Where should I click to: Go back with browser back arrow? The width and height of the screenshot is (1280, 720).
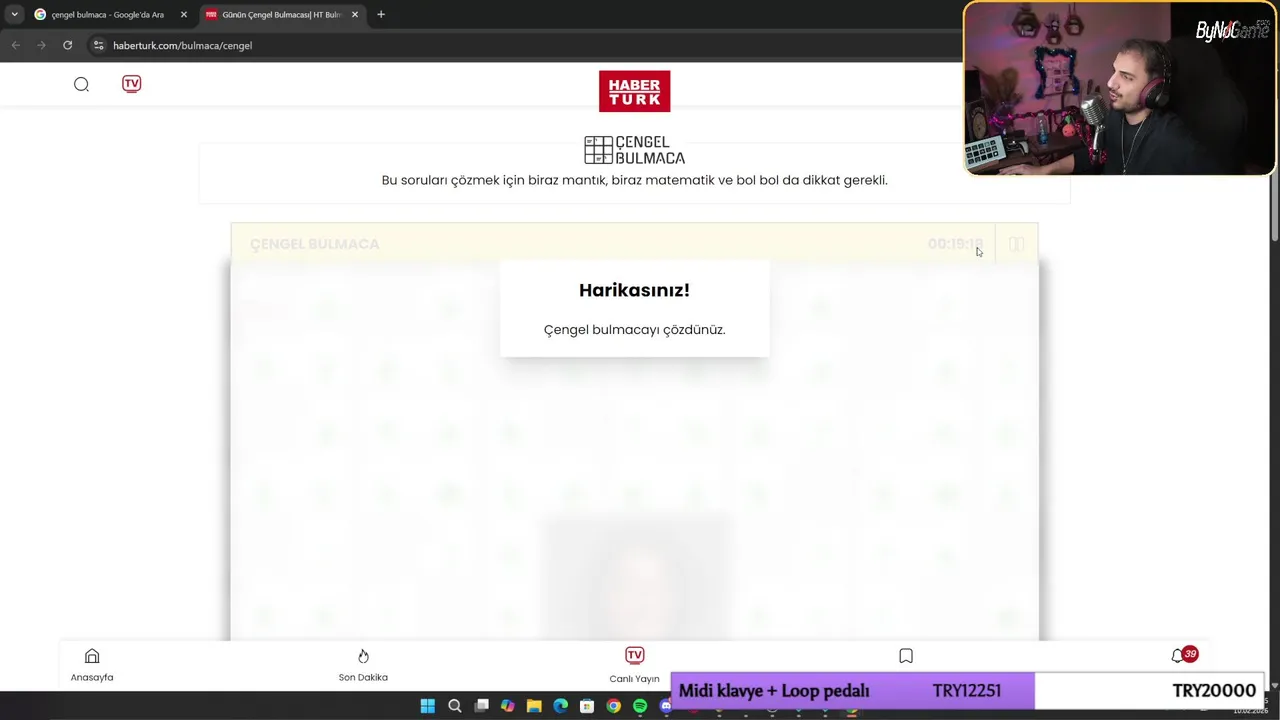click(15, 45)
